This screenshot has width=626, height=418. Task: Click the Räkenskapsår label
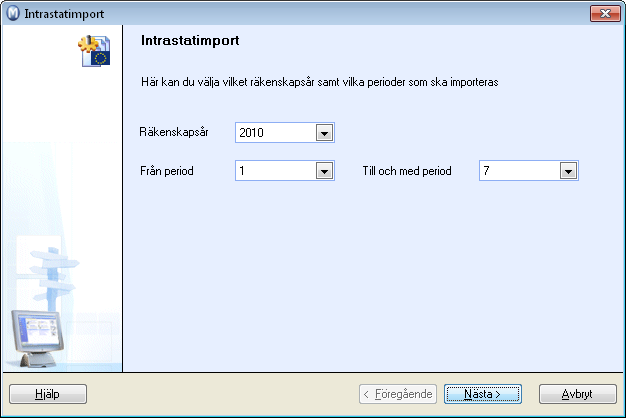(x=174, y=132)
